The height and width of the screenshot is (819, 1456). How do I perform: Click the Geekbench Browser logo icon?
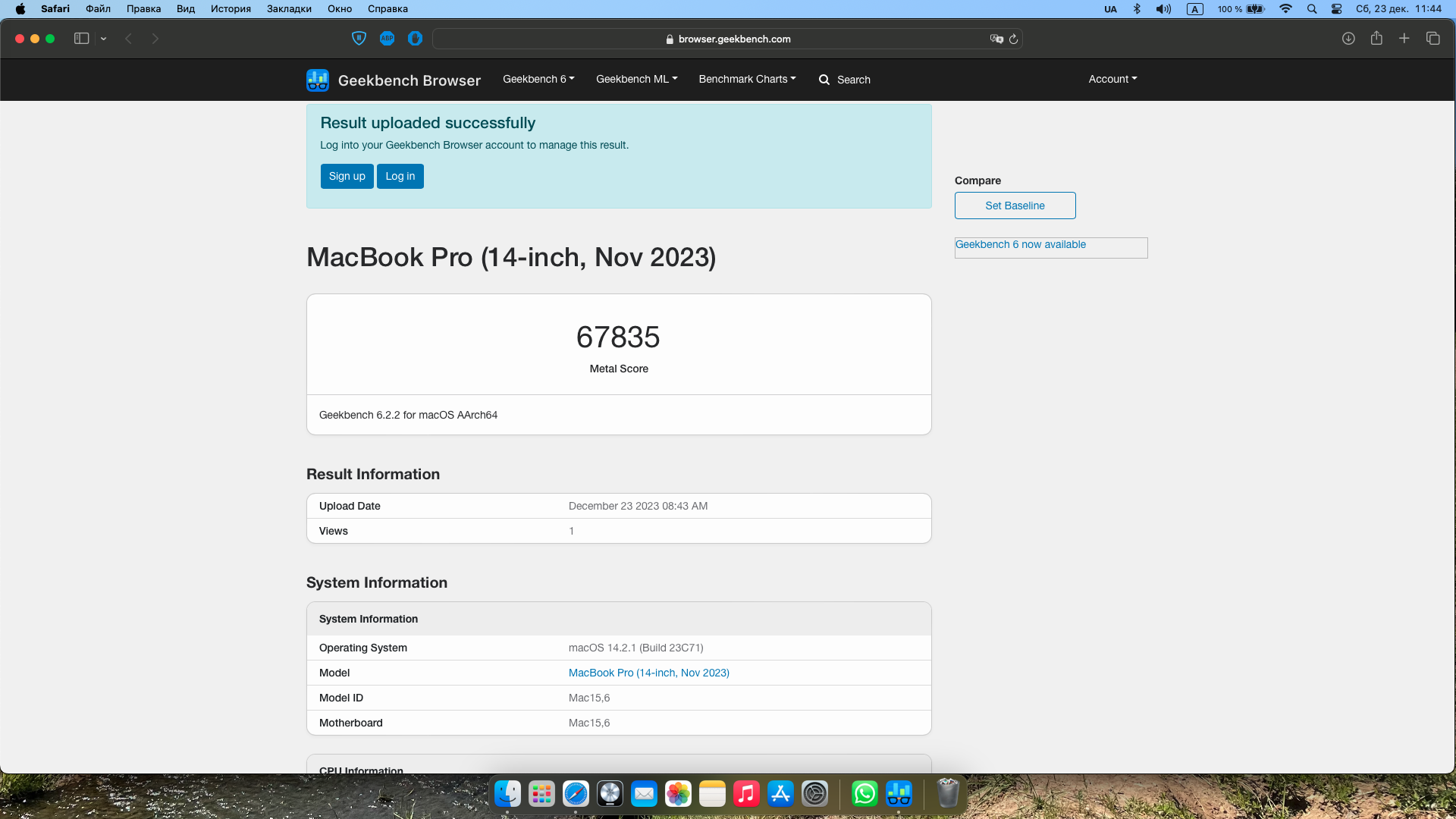tap(317, 80)
